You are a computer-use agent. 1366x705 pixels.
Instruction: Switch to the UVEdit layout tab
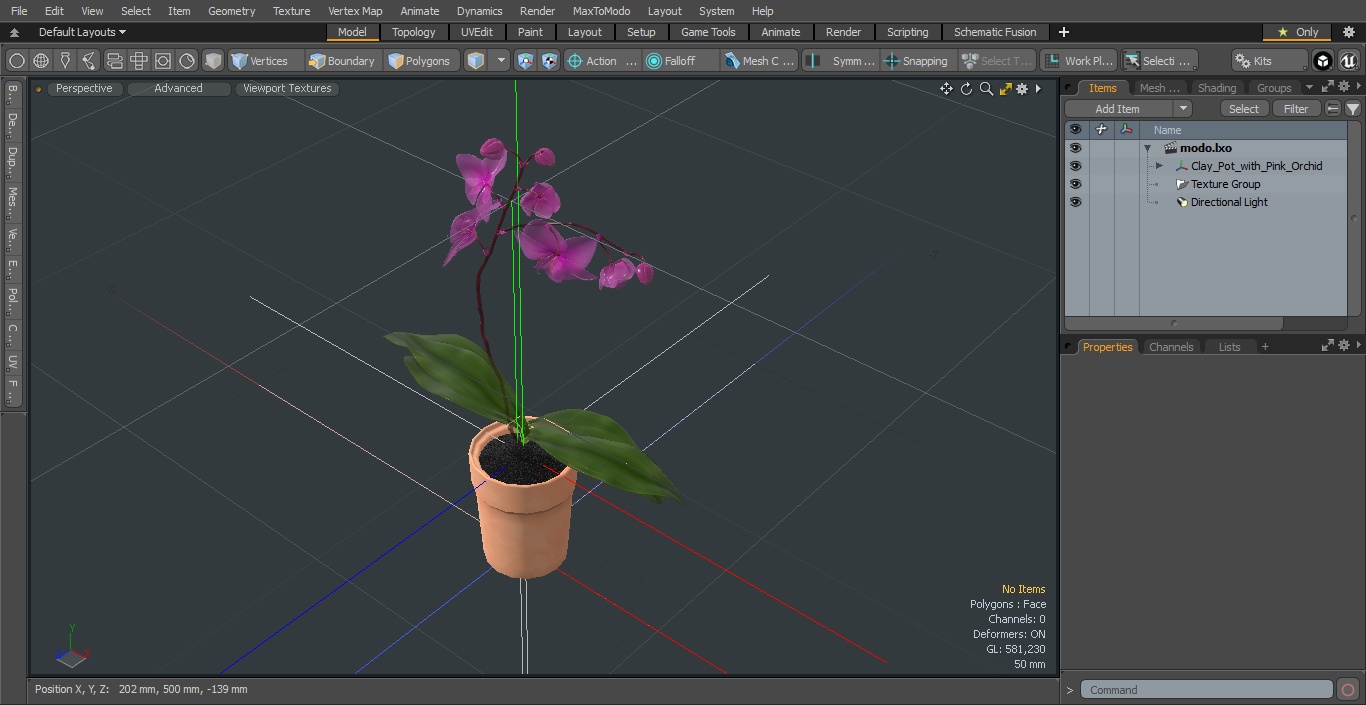click(x=477, y=32)
